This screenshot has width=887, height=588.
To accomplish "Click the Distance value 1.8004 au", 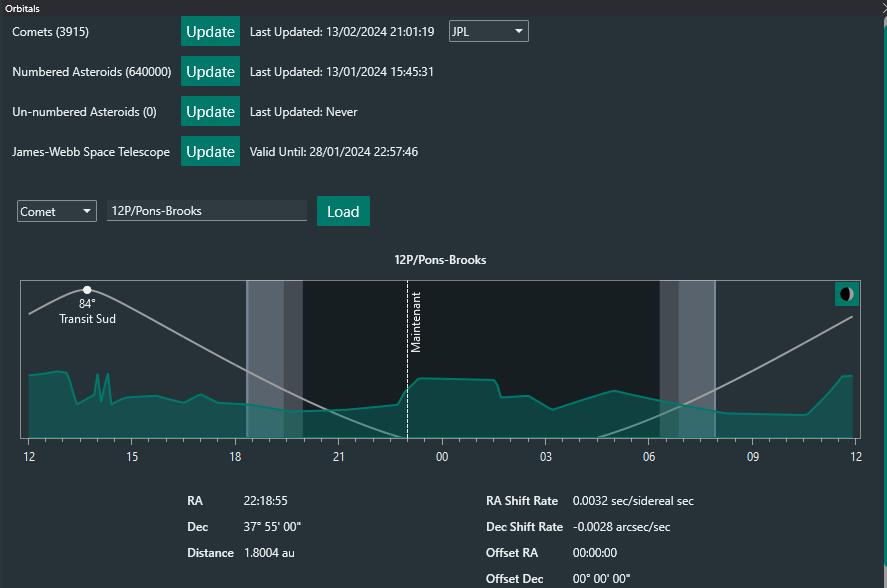I will click(x=269, y=553).
